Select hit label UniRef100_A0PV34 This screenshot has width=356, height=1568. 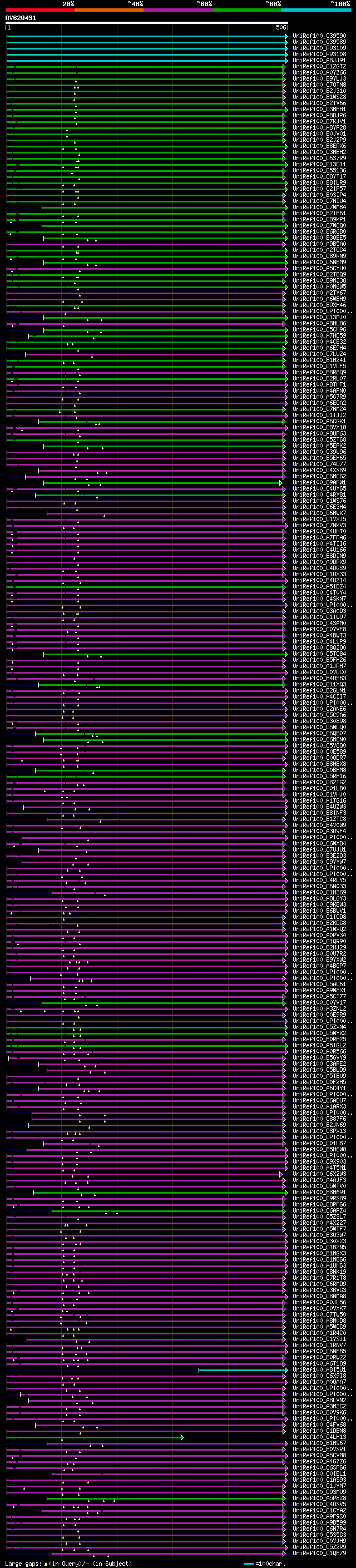click(x=319, y=935)
